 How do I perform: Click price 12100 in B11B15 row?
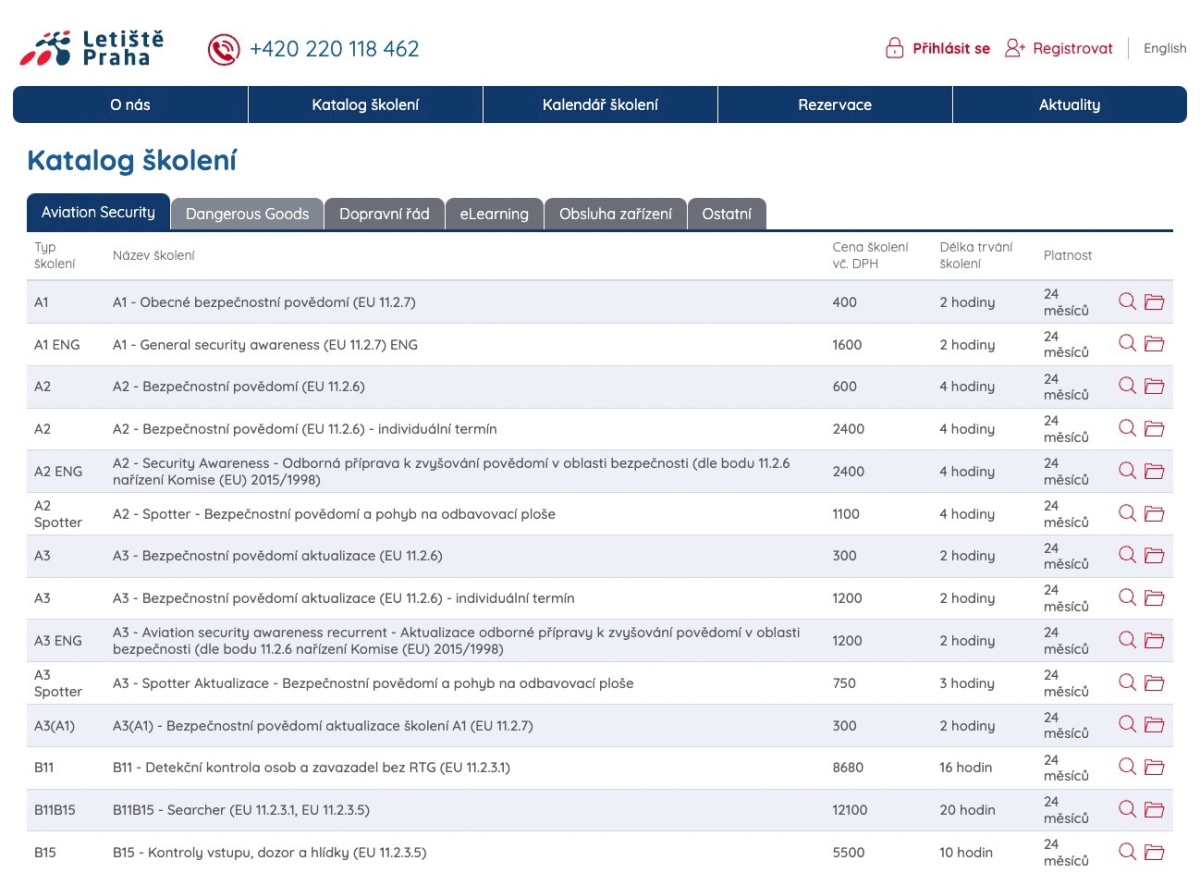point(850,810)
